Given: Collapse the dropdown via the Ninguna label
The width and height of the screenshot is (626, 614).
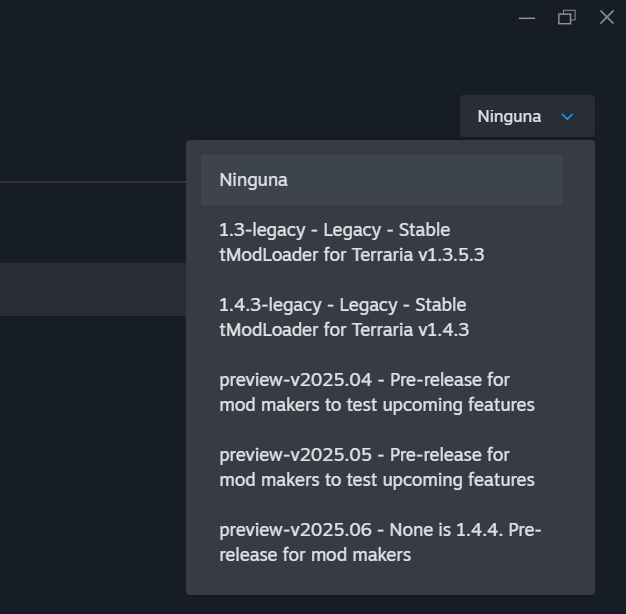Looking at the screenshot, I should (509, 117).
